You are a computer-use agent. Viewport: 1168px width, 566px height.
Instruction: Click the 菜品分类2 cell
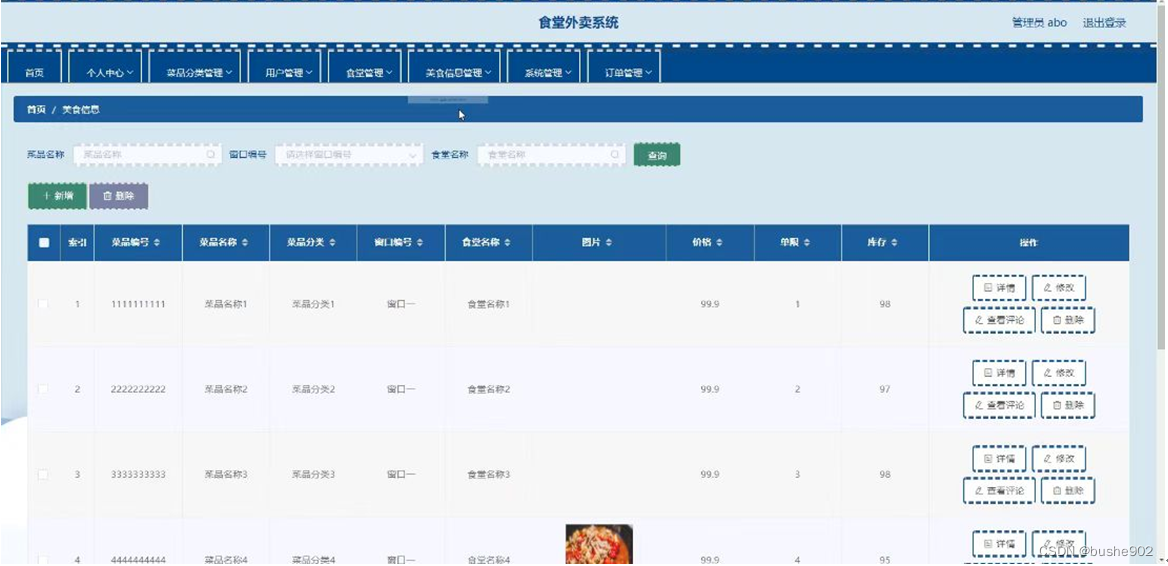pyautogui.click(x=314, y=389)
